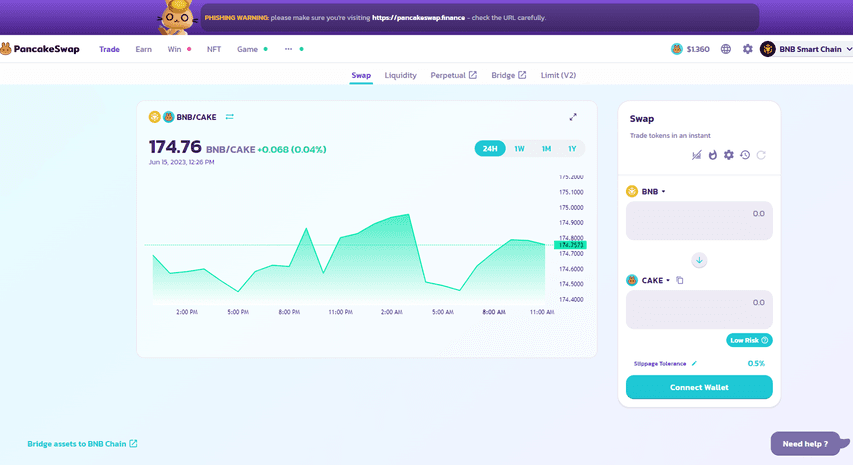Open the Win menu

[175, 49]
